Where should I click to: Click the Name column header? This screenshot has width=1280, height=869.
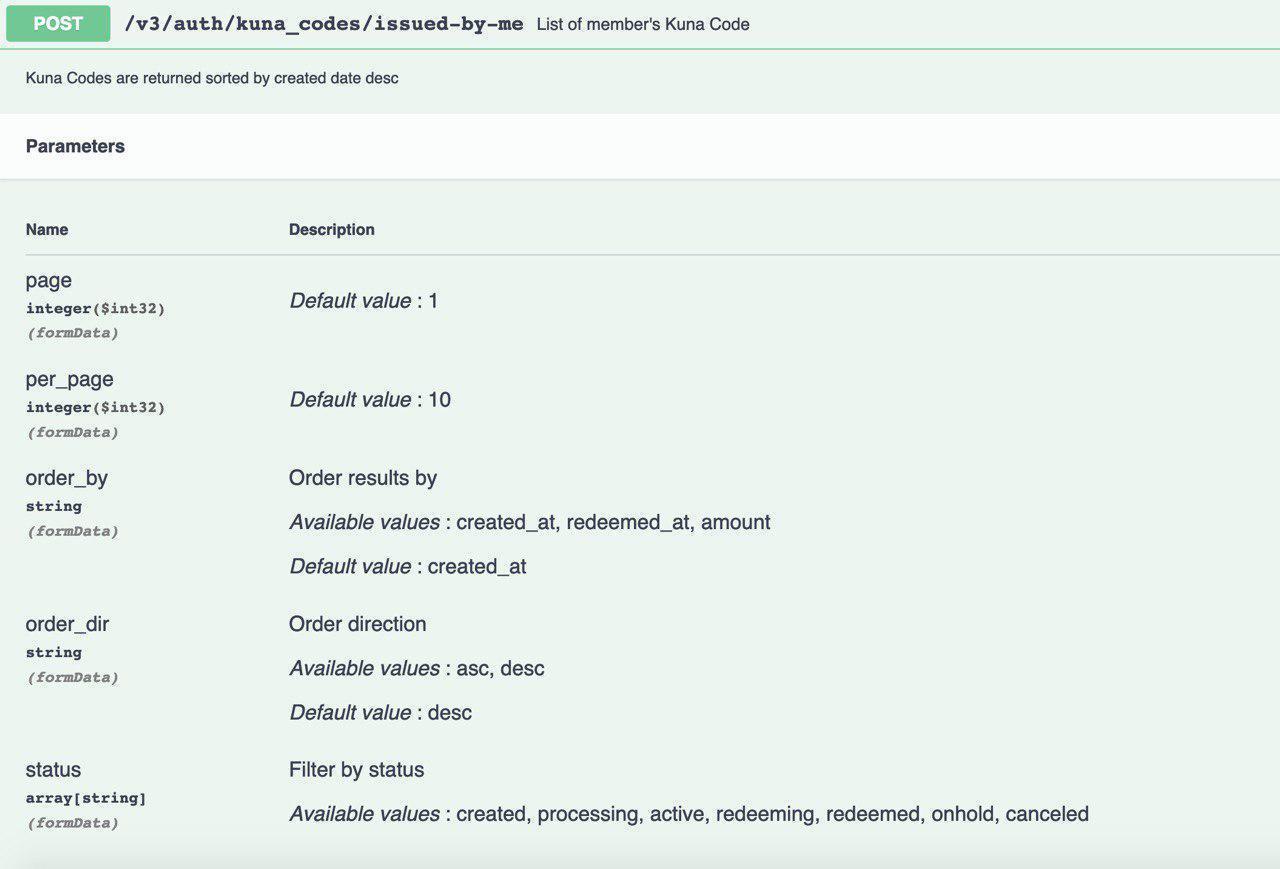[47, 229]
